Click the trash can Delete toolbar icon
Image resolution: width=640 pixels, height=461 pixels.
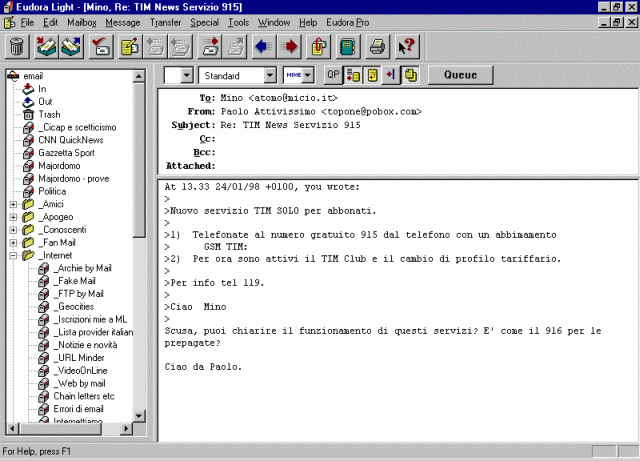coord(17,47)
